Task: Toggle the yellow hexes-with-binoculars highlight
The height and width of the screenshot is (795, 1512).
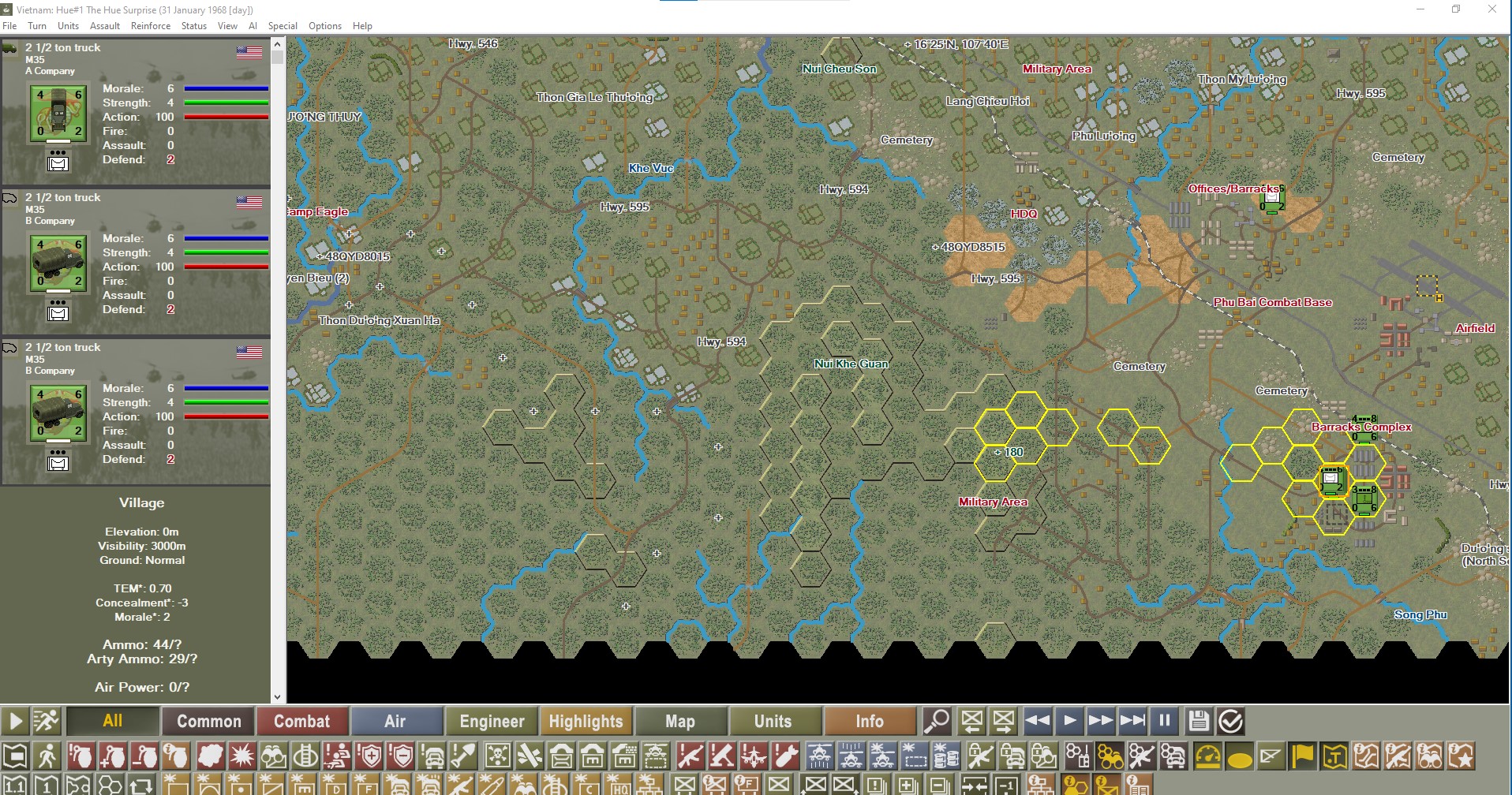Action: (x=1110, y=756)
